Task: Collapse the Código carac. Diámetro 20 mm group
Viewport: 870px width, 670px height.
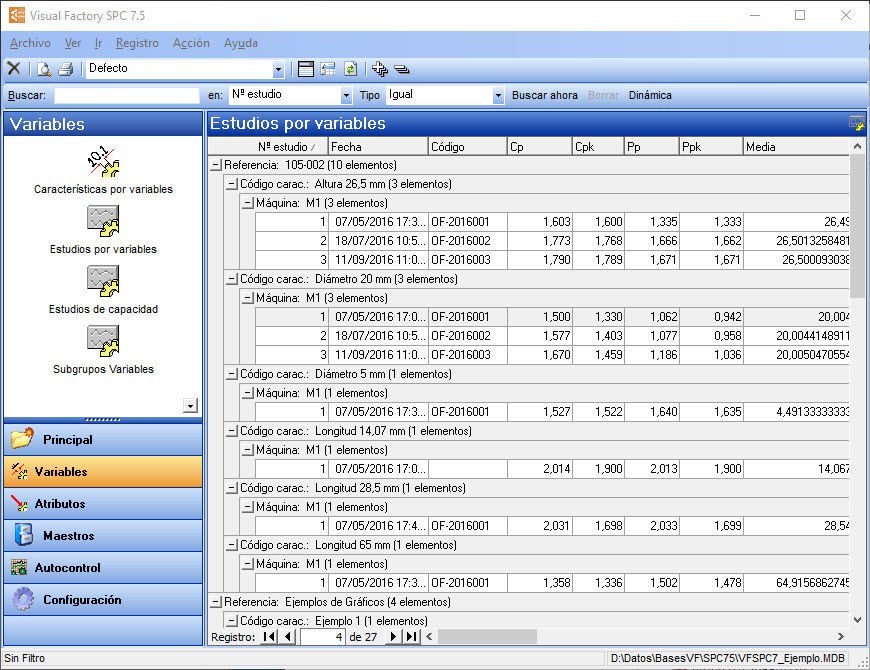Action: [x=232, y=279]
